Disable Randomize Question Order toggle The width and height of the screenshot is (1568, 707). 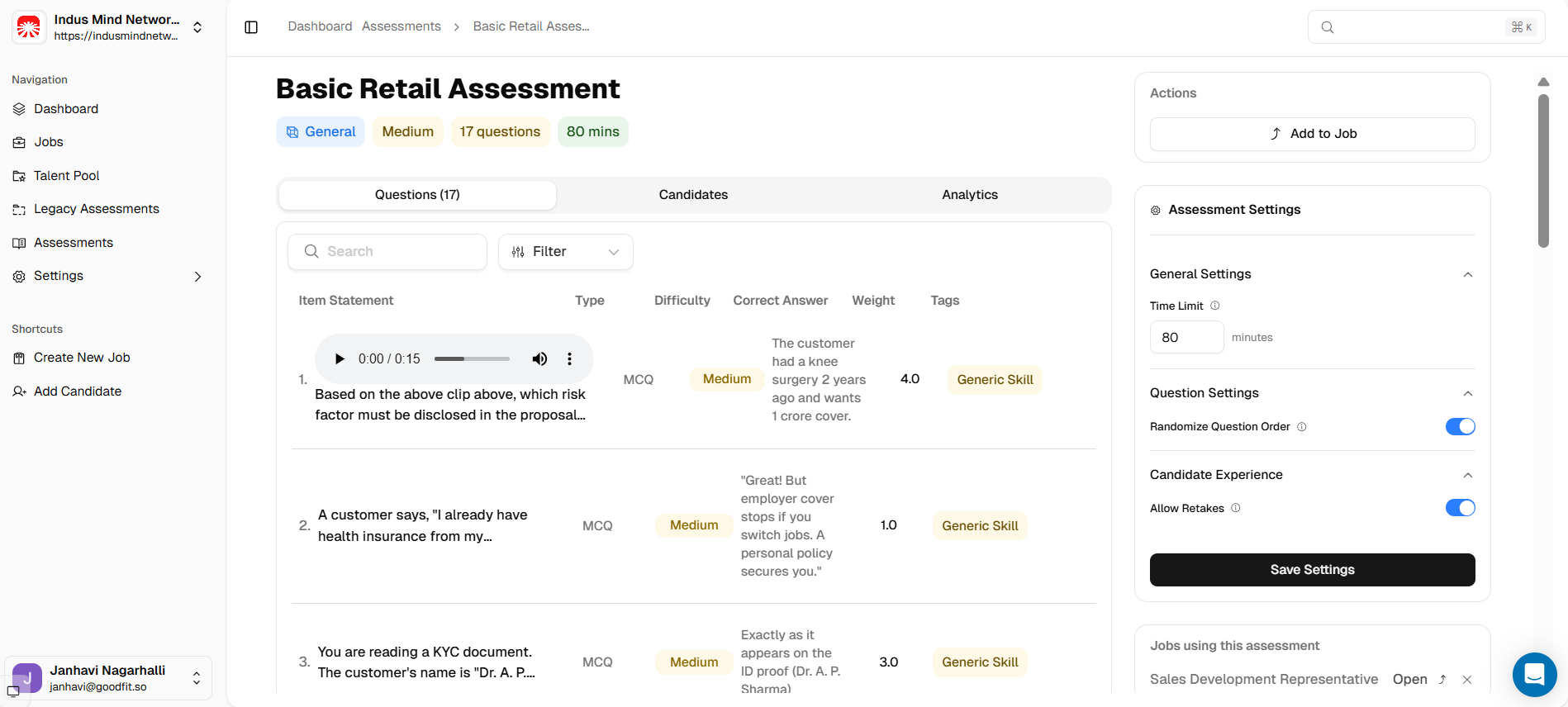pyautogui.click(x=1460, y=427)
